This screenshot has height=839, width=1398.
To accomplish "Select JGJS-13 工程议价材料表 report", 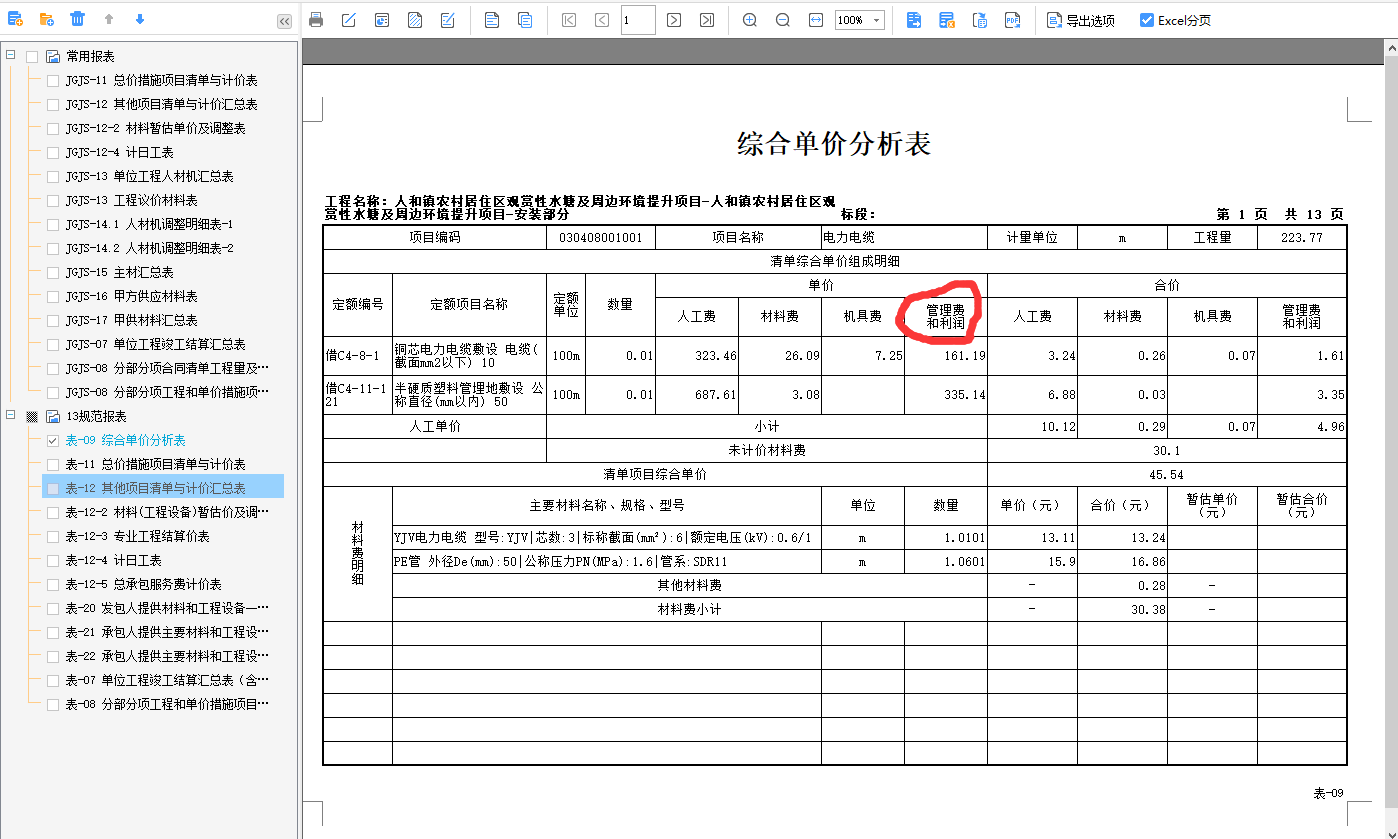I will click(x=131, y=200).
